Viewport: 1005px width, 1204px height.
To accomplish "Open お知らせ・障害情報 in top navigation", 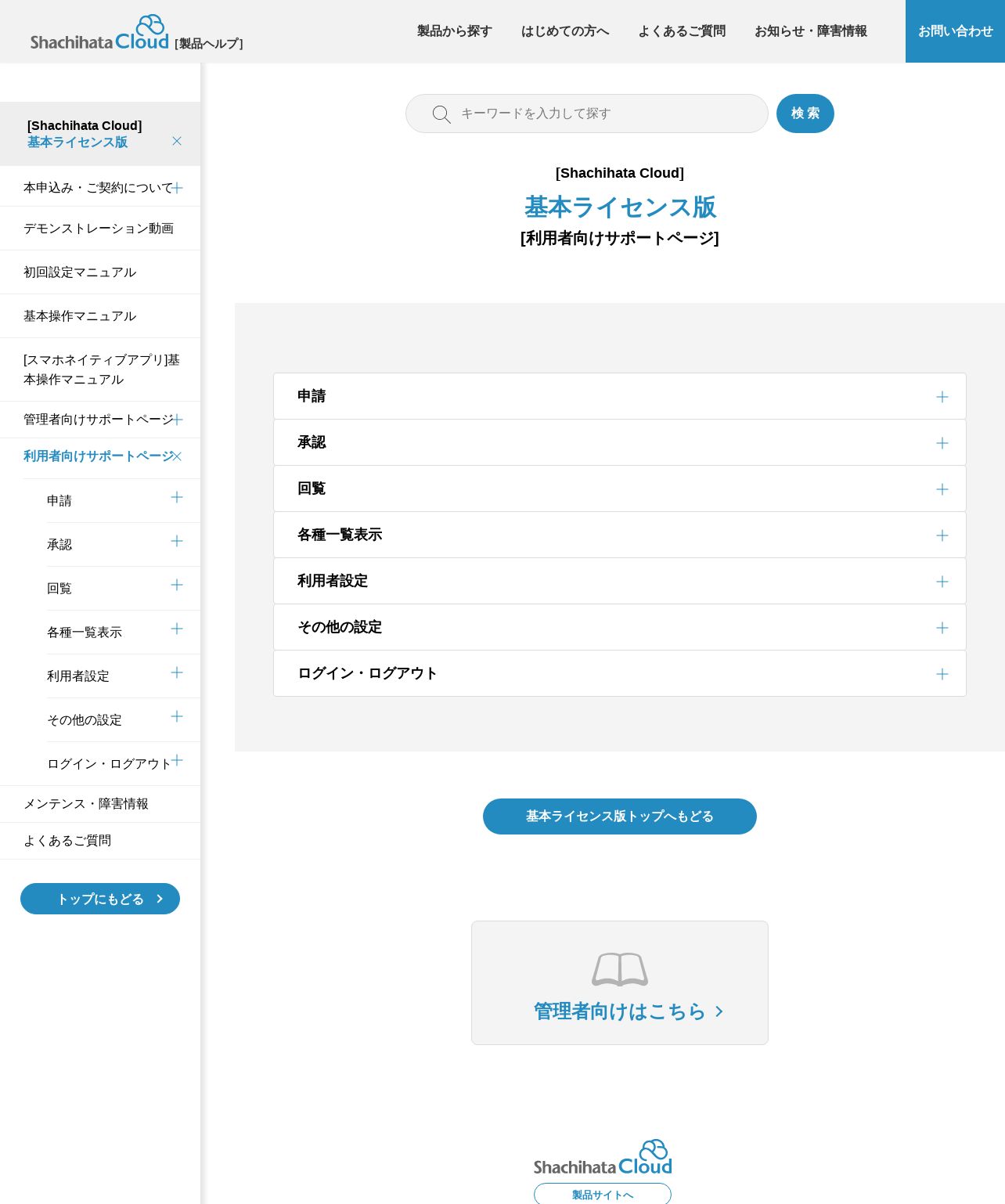I will coord(811,31).
